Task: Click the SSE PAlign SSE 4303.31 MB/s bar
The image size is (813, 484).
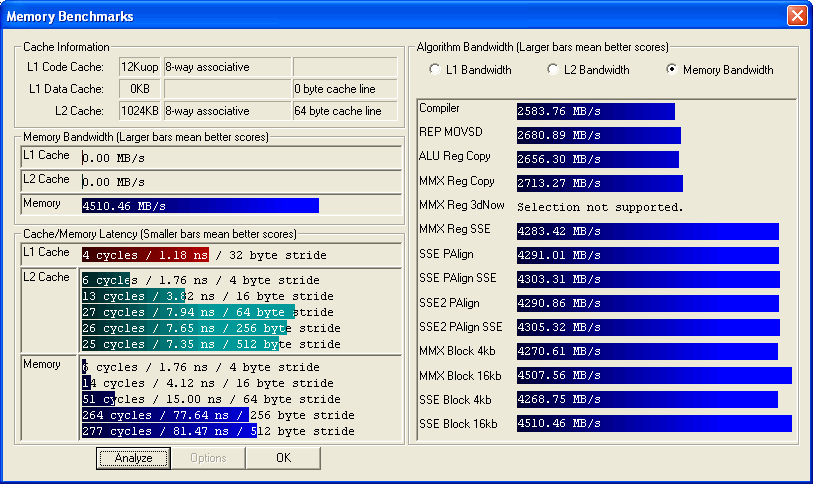Action: pos(648,279)
